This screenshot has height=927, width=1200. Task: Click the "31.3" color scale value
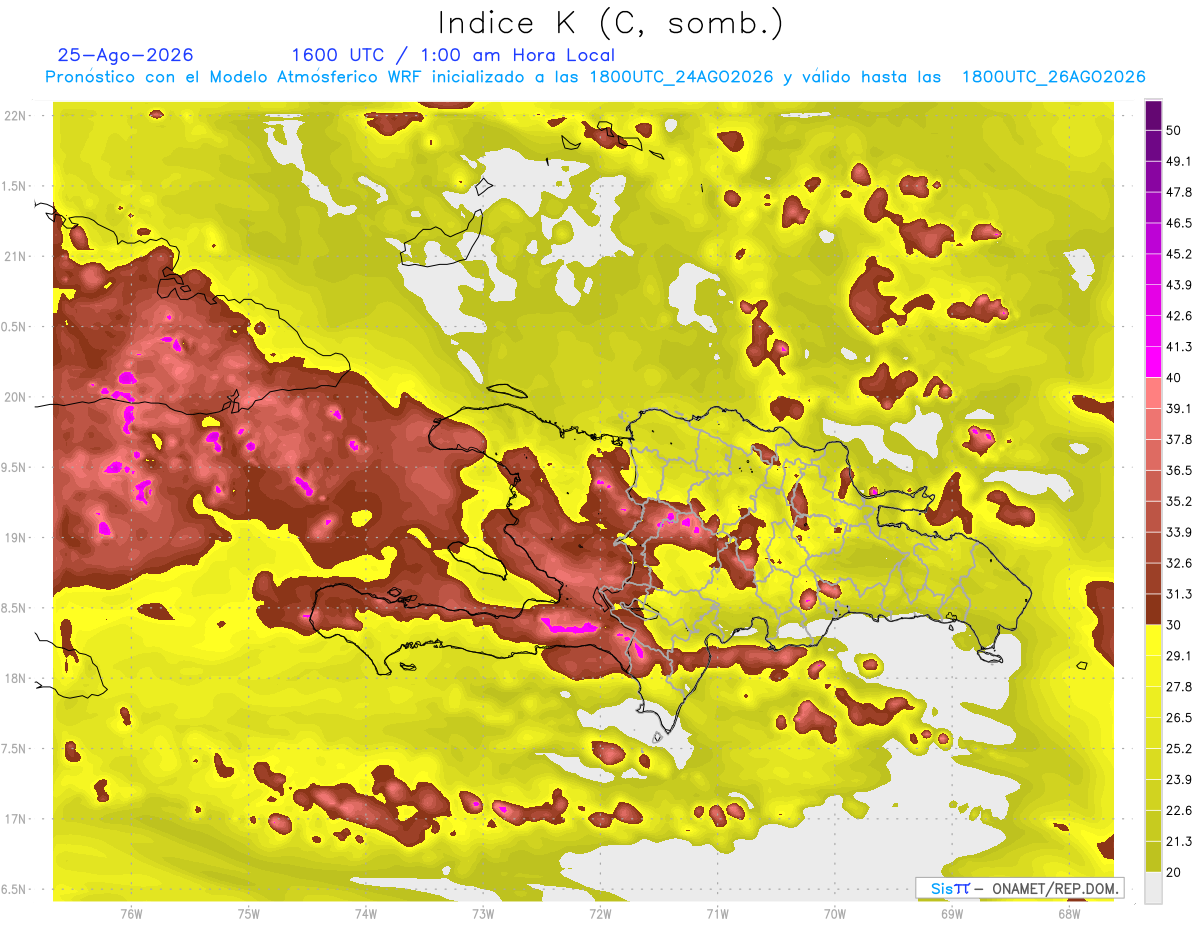pyautogui.click(x=1179, y=594)
